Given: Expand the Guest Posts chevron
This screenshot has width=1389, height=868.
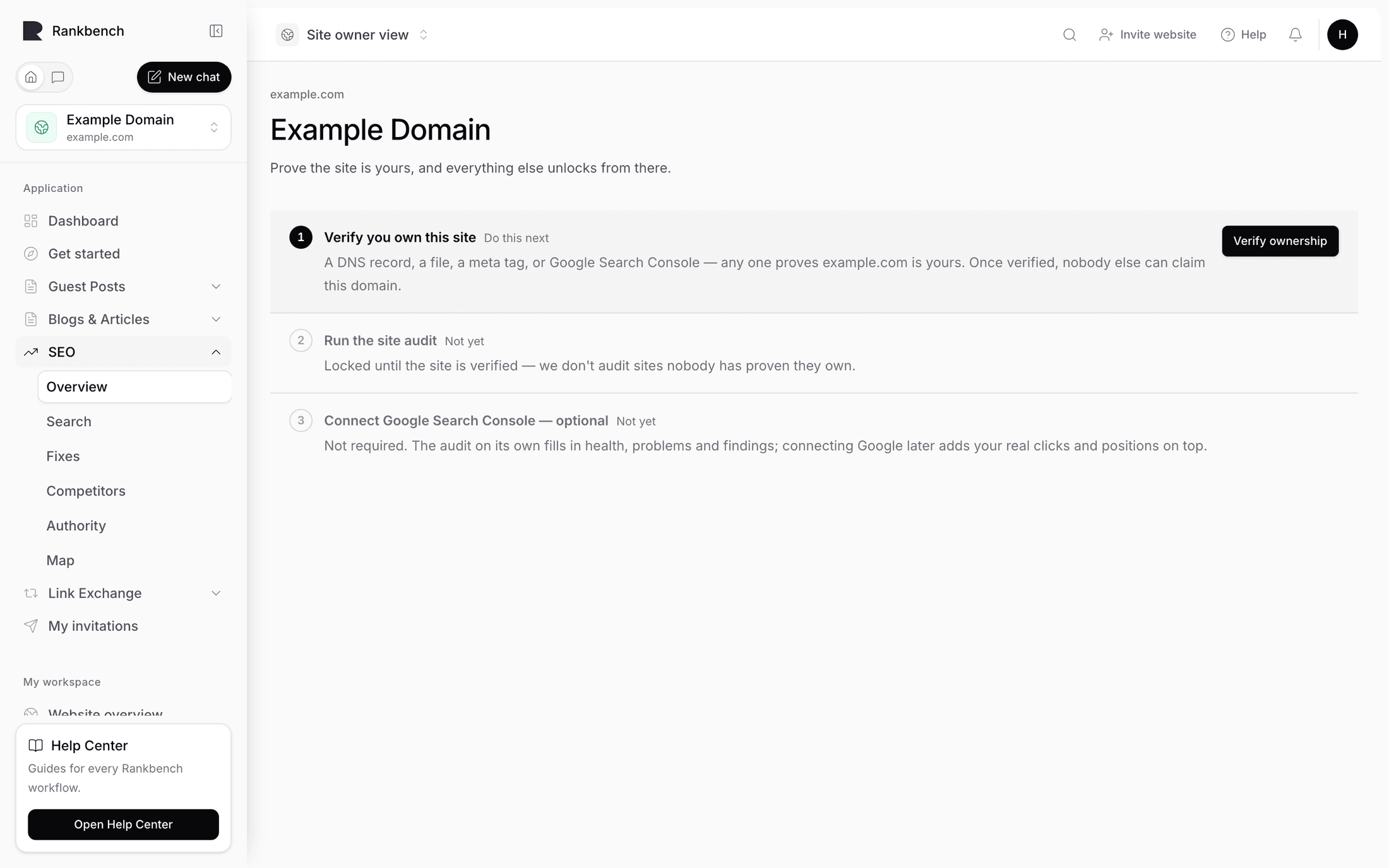Looking at the screenshot, I should (216, 287).
